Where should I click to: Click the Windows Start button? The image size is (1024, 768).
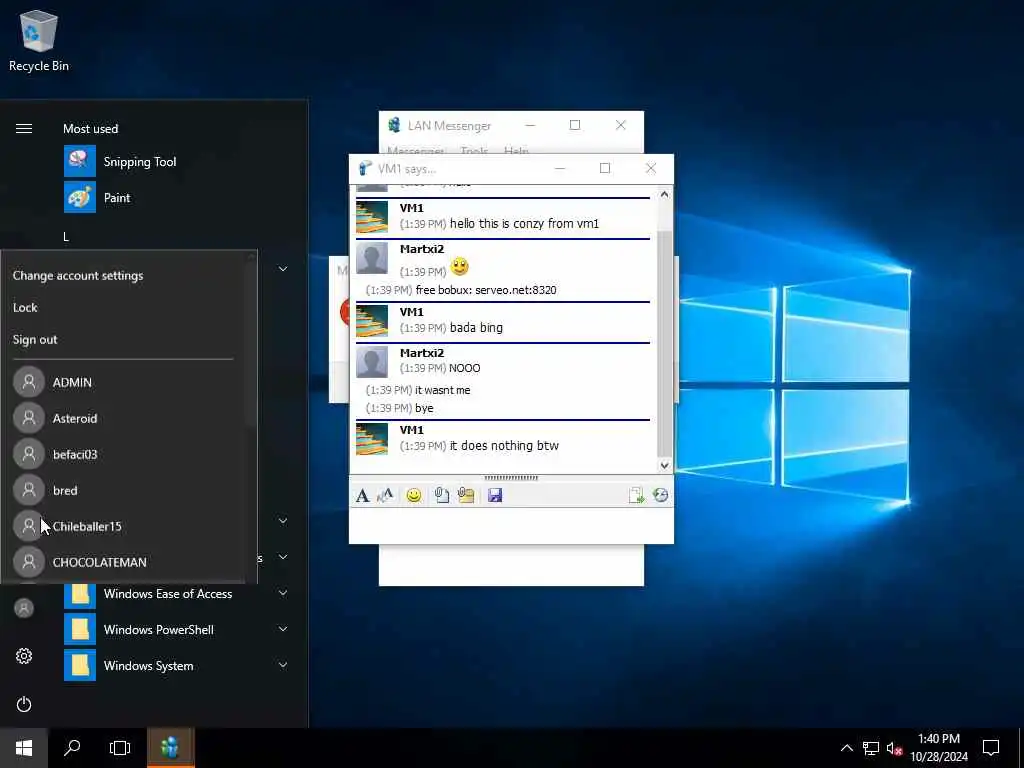pyautogui.click(x=24, y=748)
